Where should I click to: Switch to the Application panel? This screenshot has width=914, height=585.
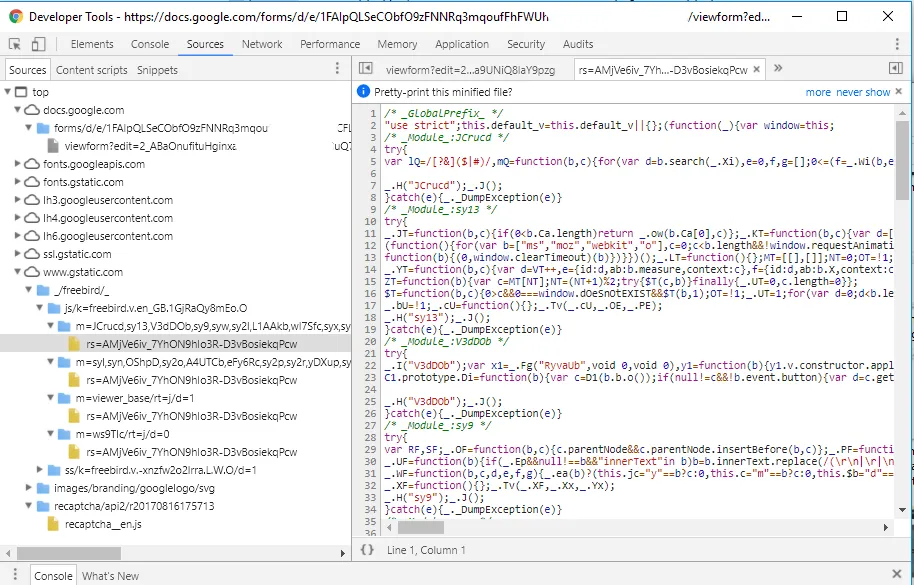coord(462,44)
